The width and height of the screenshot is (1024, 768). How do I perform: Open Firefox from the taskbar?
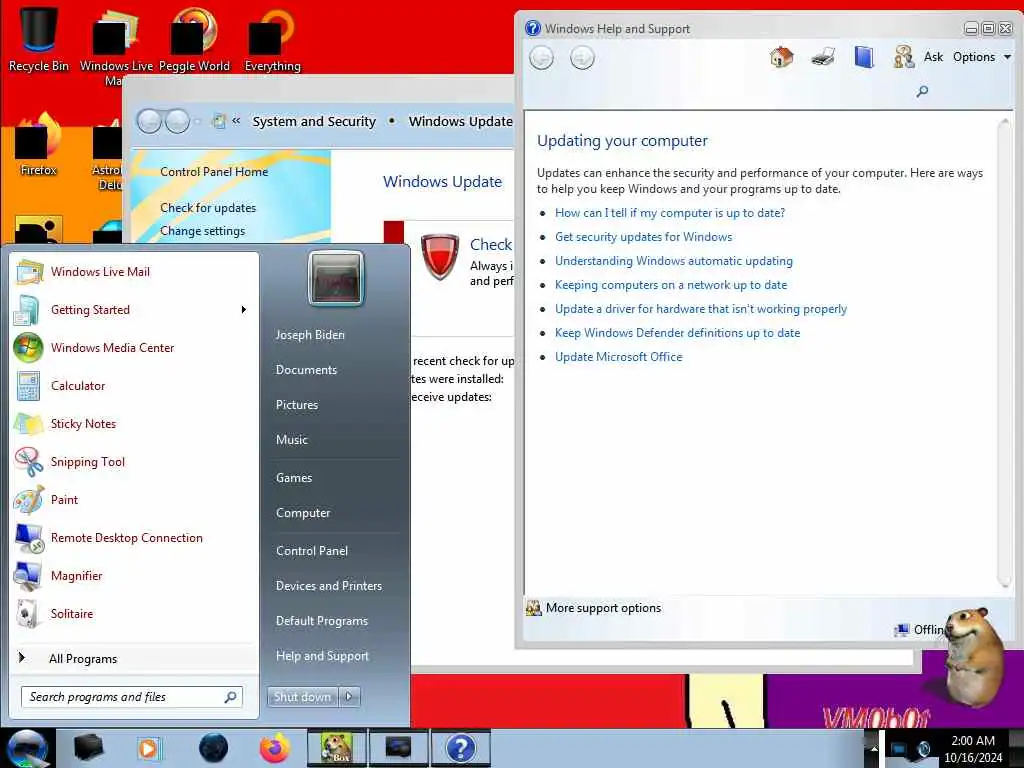pyautogui.click(x=275, y=748)
